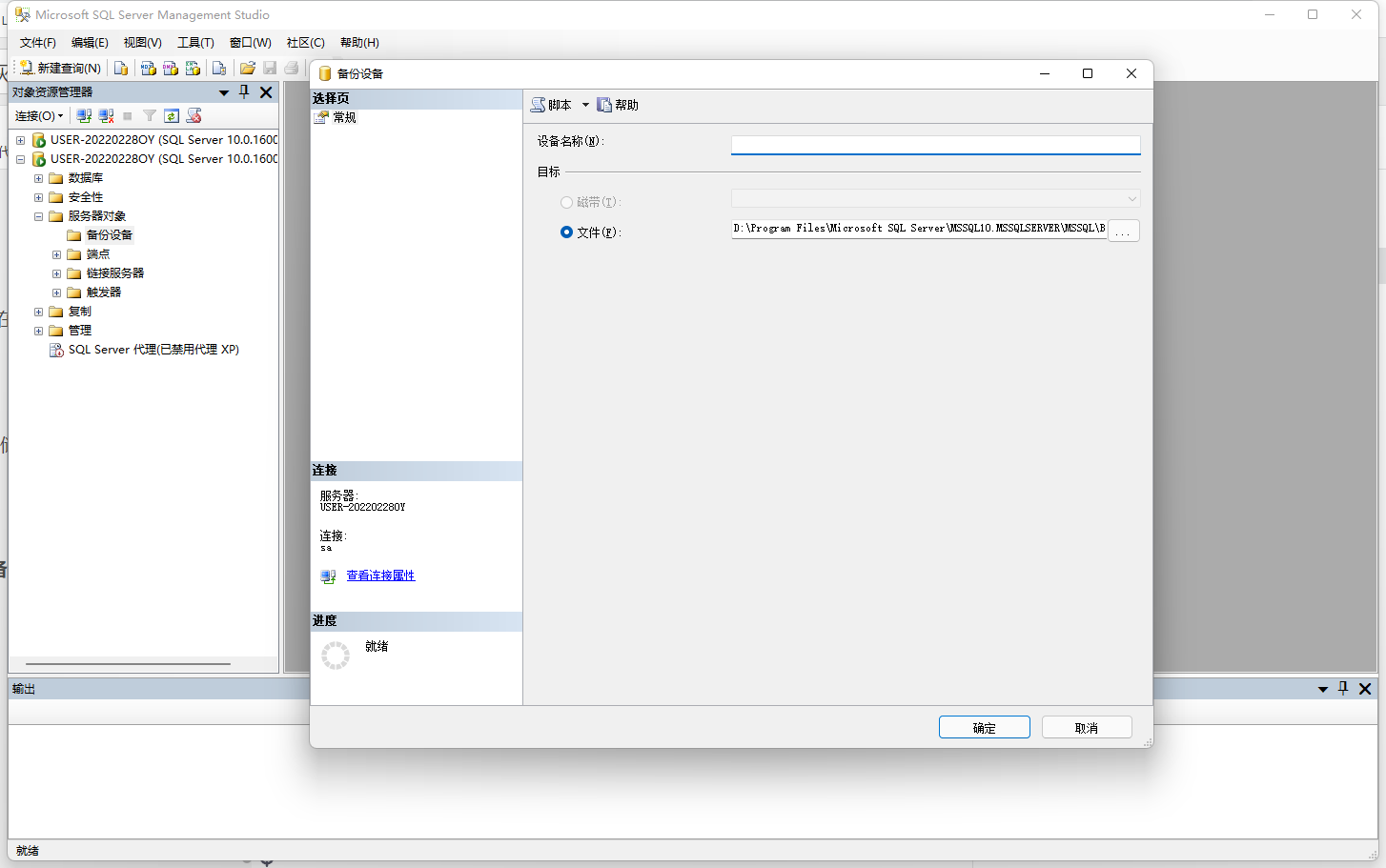The image size is (1386, 868).
Task: Open the 编辑(E) menu
Action: [x=90, y=43]
